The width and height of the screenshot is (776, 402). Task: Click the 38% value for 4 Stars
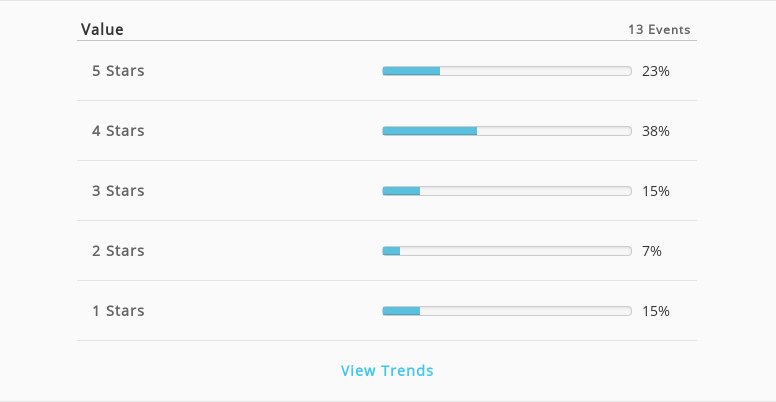(x=656, y=131)
